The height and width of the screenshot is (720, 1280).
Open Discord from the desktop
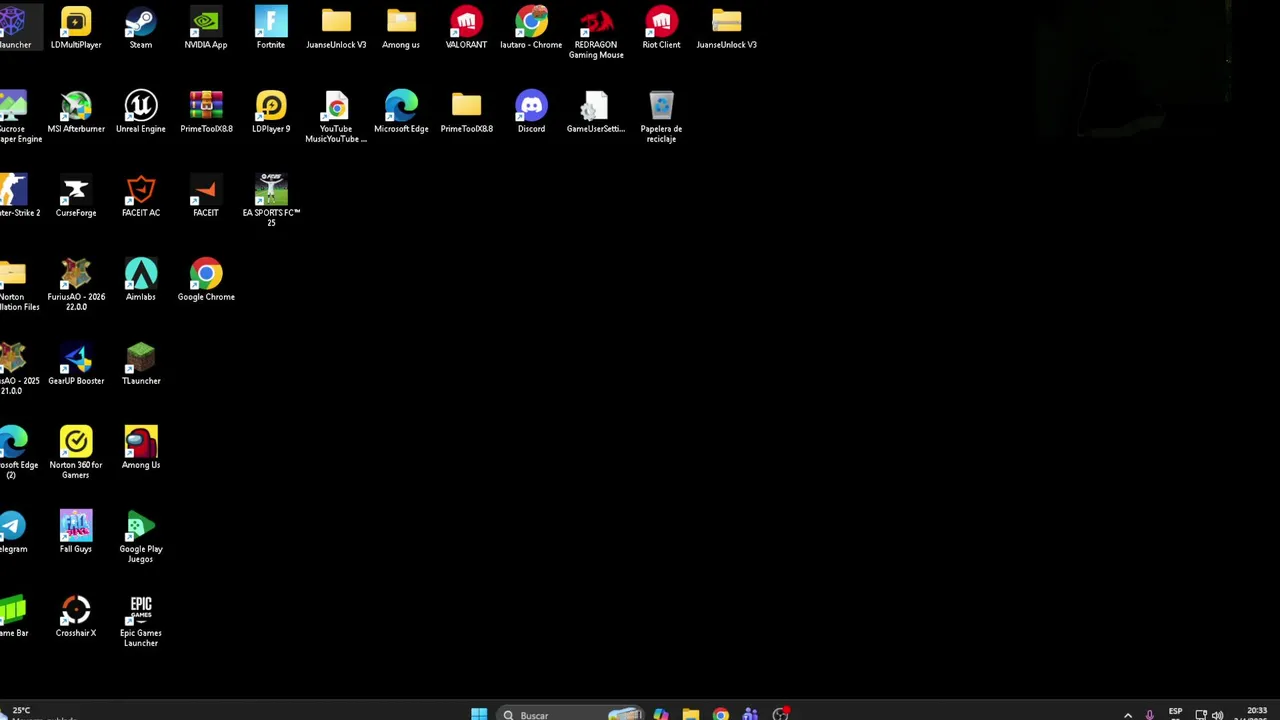[x=531, y=112]
